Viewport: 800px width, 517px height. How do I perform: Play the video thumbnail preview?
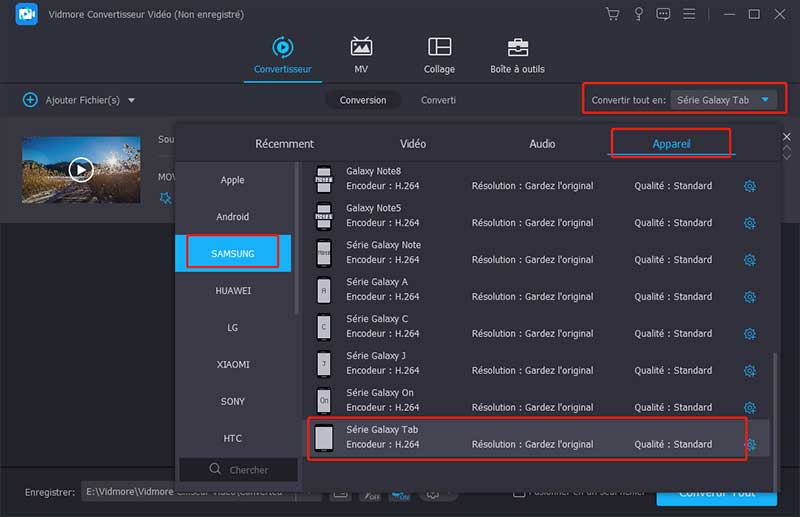[x=80, y=169]
